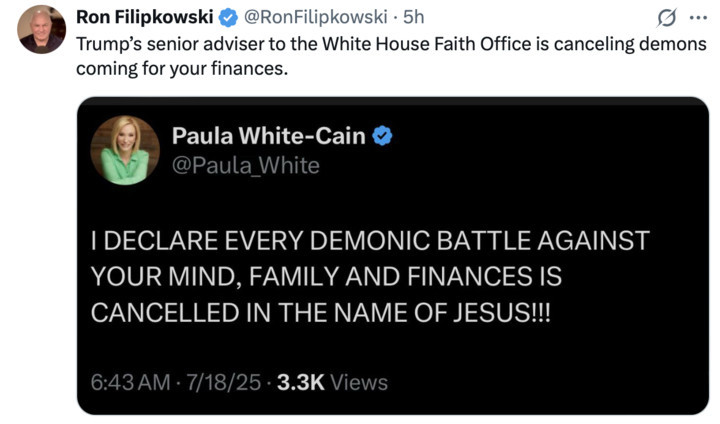Viewport: 720px width, 424px height.
Task: Click the Views label in quoted post
Action: [x=359, y=383]
